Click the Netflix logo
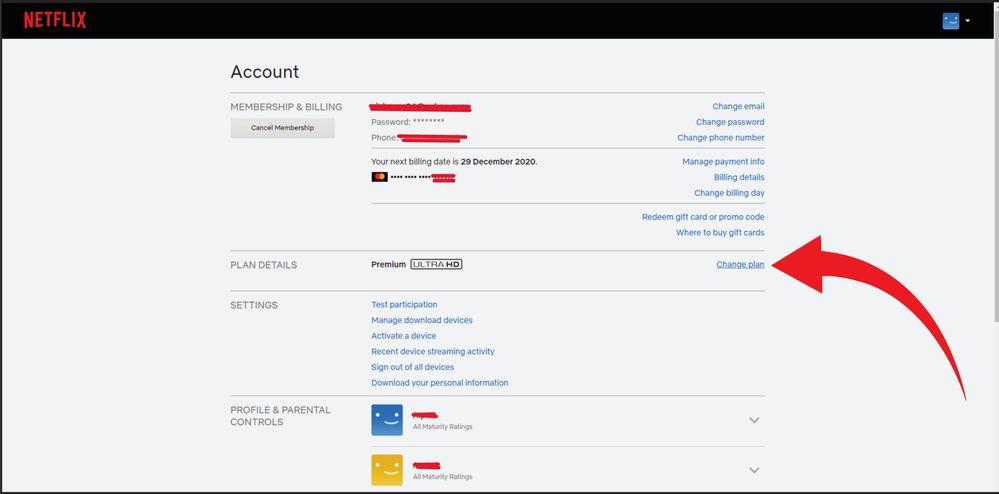 click(55, 20)
